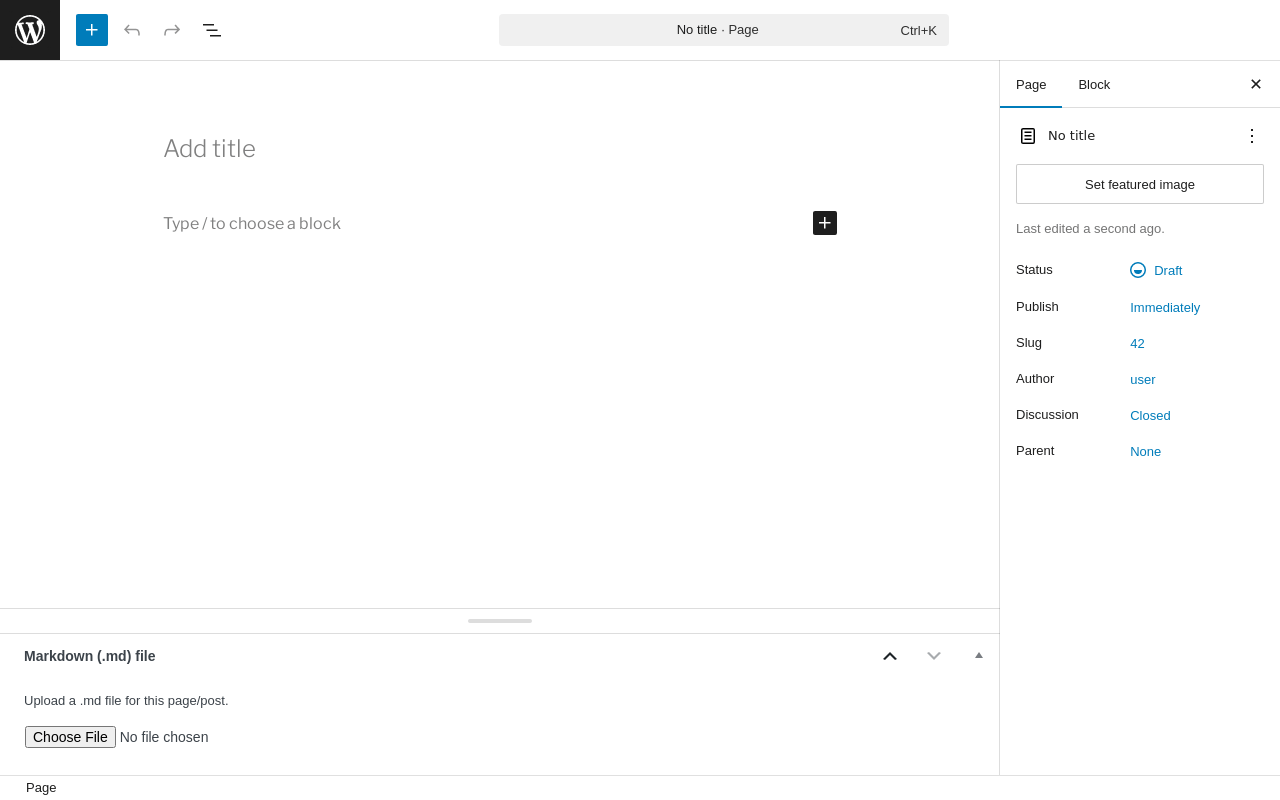Change publish date from Immediately
This screenshot has width=1280, height=800.
pos(1165,307)
